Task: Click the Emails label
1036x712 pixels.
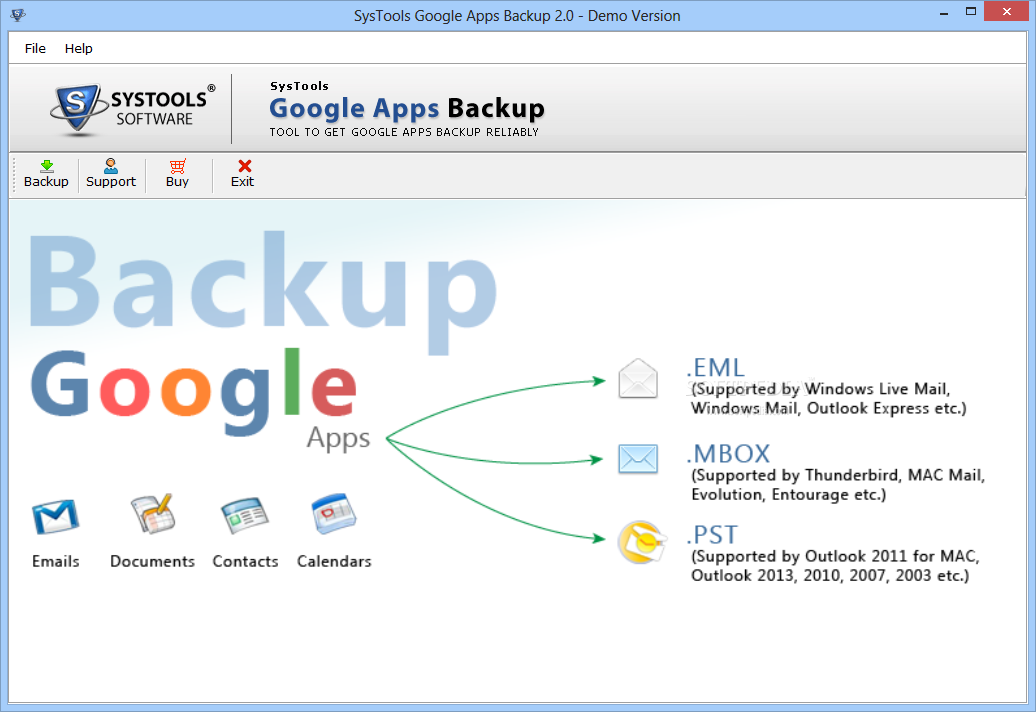Action: pos(56,561)
